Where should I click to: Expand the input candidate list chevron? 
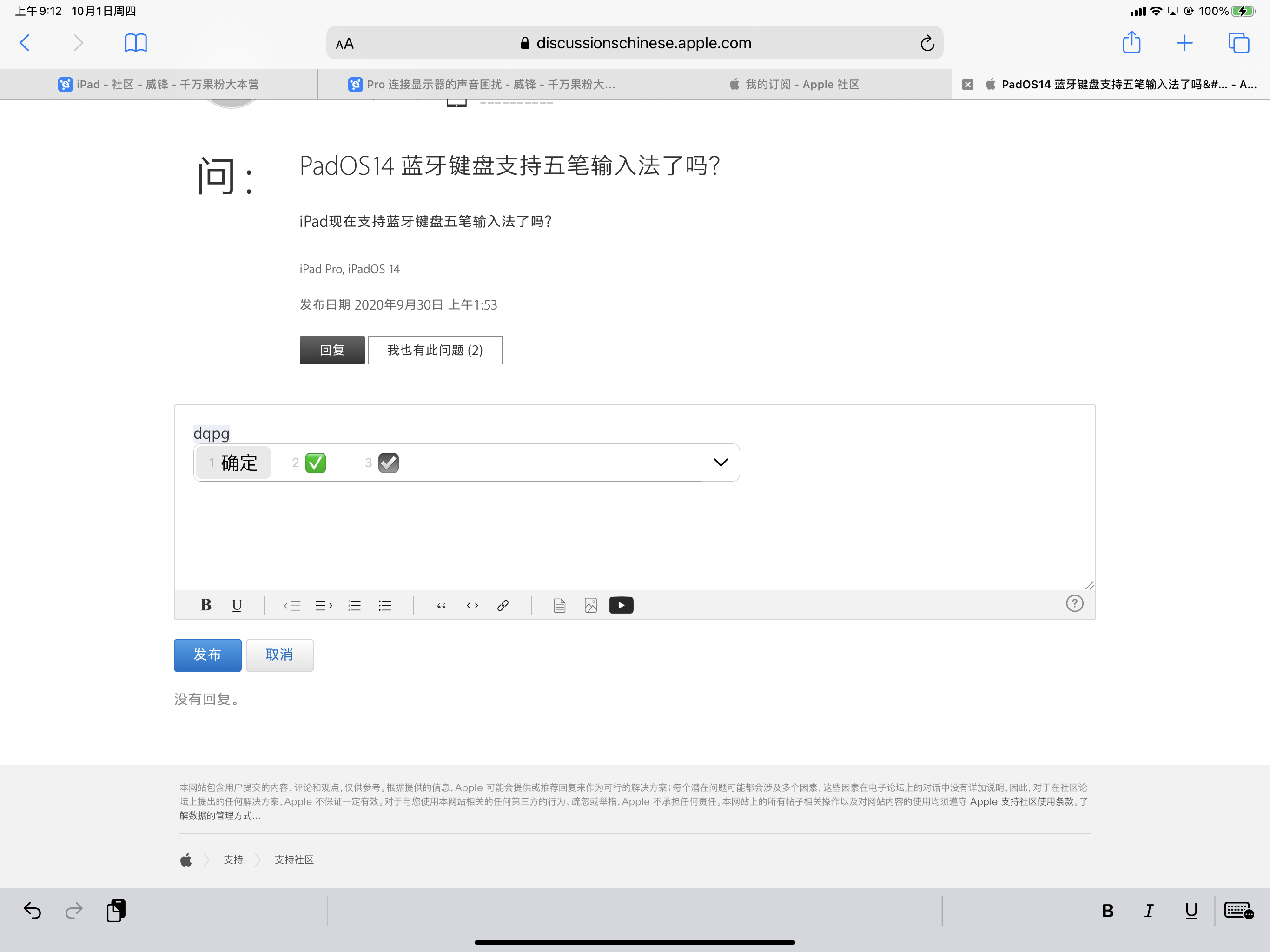pos(721,463)
